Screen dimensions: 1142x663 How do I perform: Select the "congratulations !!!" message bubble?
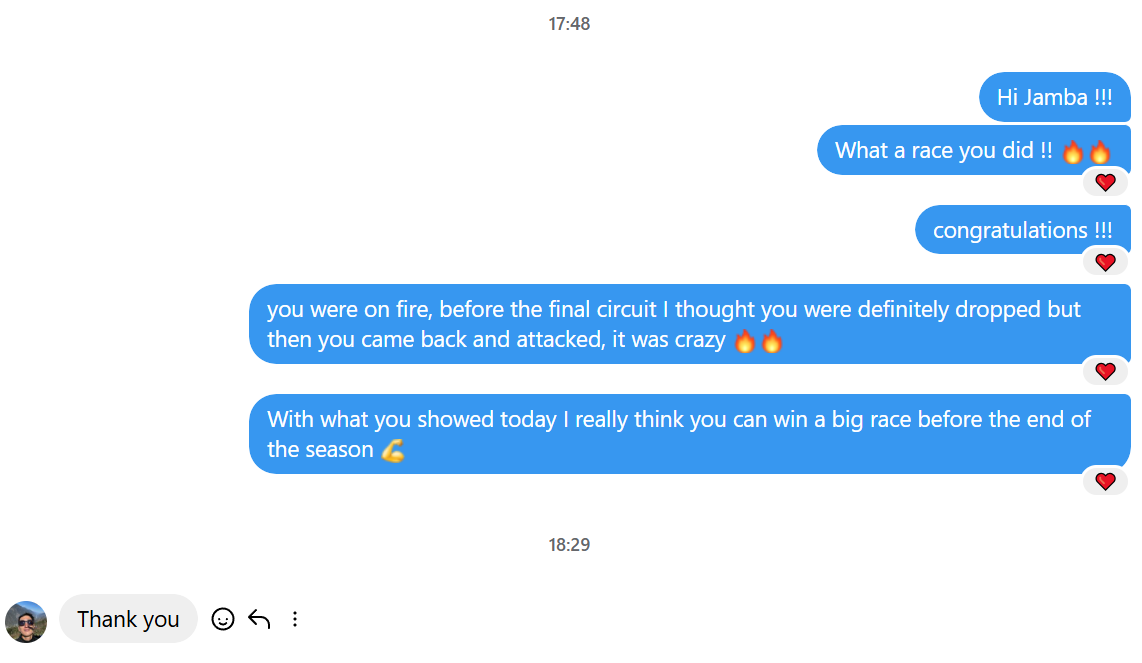1022,231
